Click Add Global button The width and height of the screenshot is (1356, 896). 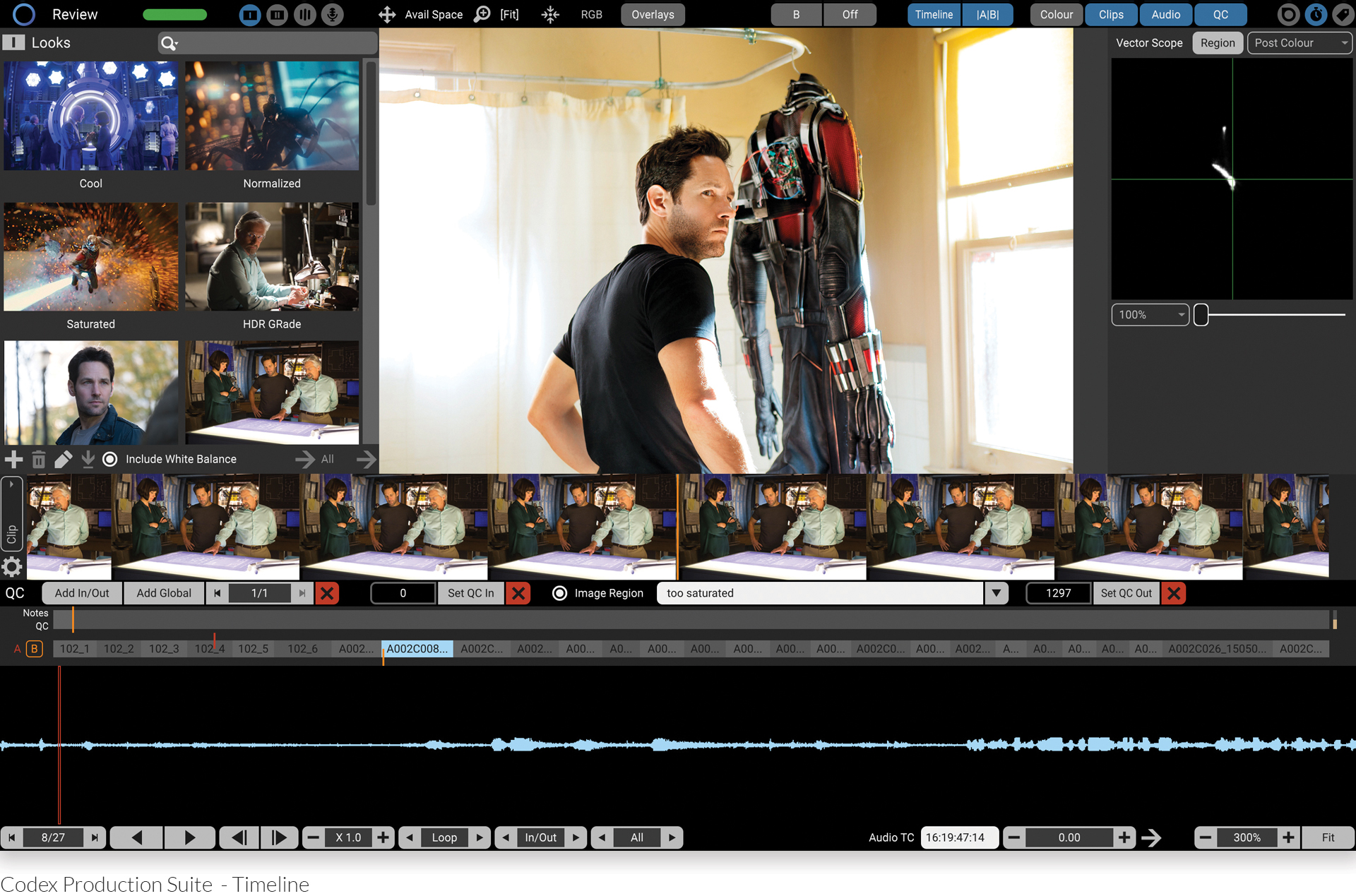164,593
